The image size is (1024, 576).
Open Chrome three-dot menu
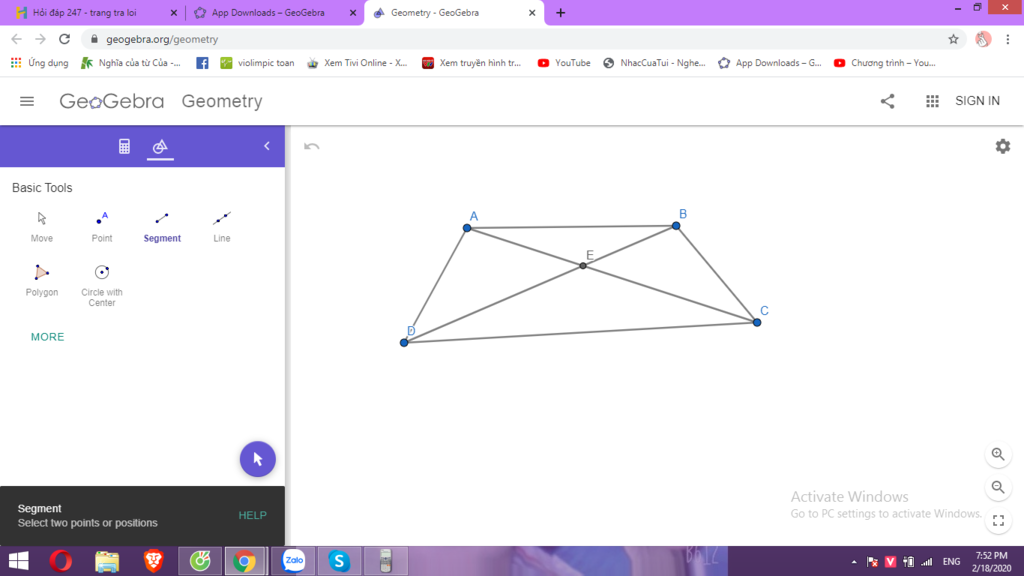[x=1008, y=39]
